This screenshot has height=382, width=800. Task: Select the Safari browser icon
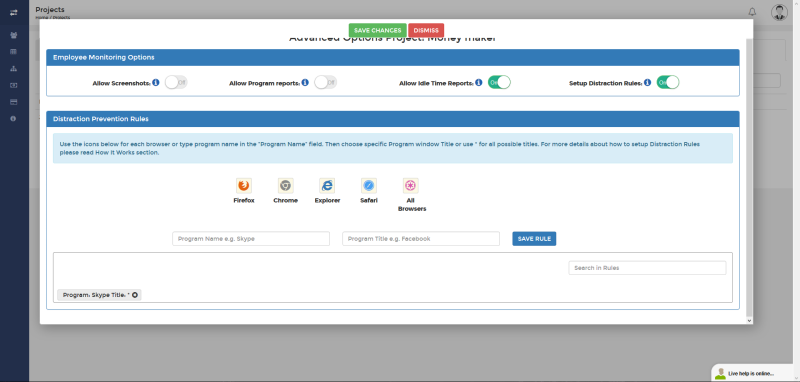point(369,186)
